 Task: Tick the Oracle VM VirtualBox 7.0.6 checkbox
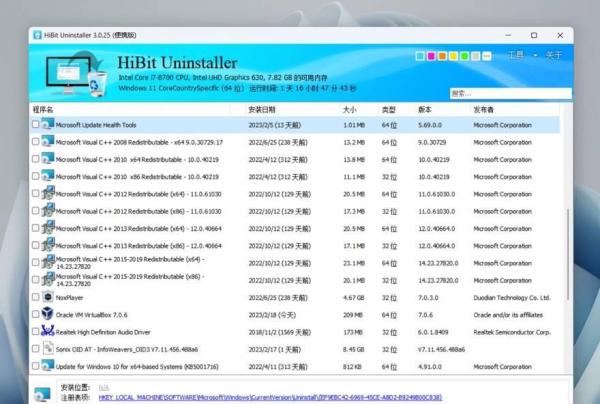tap(36, 314)
